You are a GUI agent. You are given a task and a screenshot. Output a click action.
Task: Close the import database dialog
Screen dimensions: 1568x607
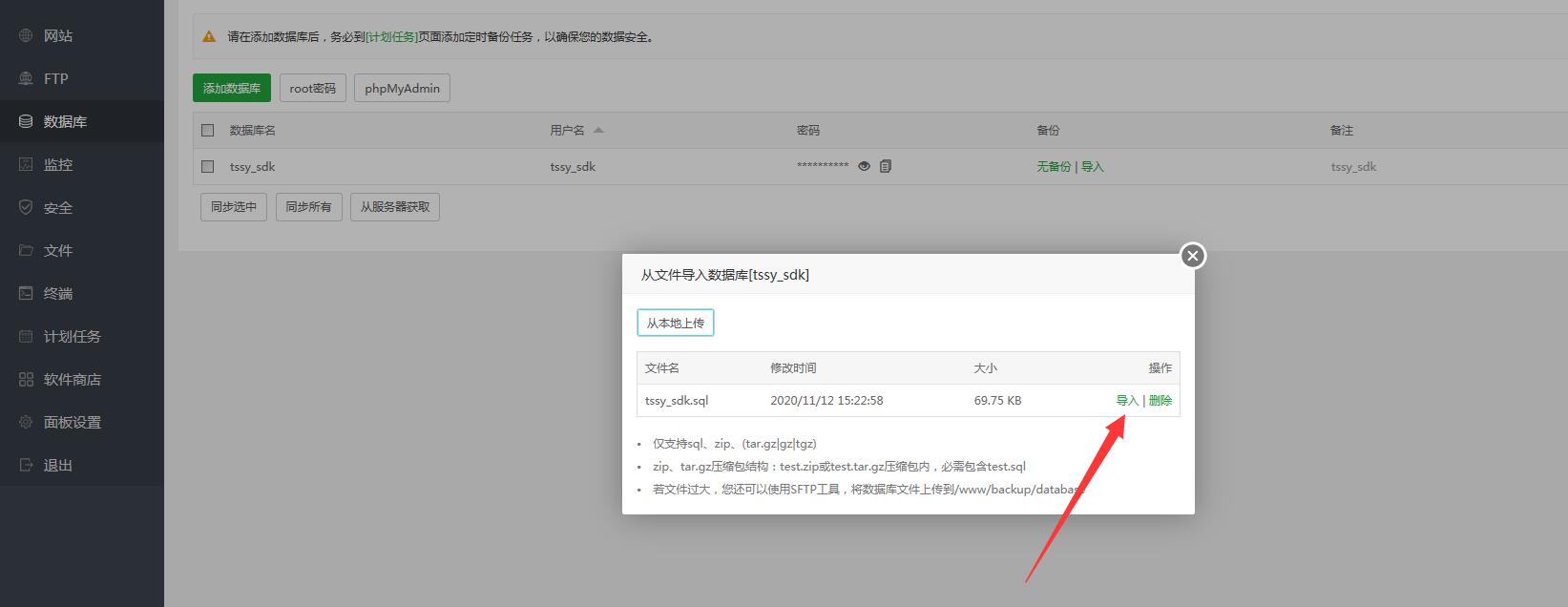pos(1192,256)
